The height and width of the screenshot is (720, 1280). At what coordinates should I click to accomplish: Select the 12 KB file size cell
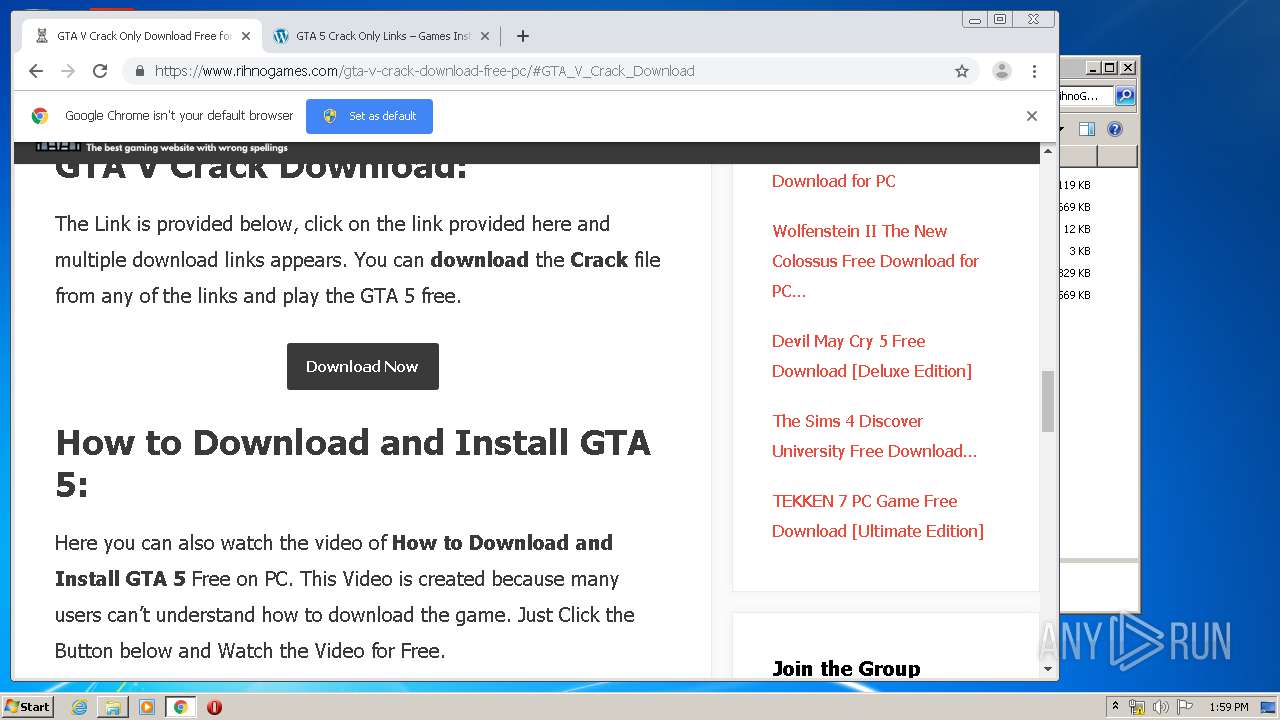point(1077,229)
